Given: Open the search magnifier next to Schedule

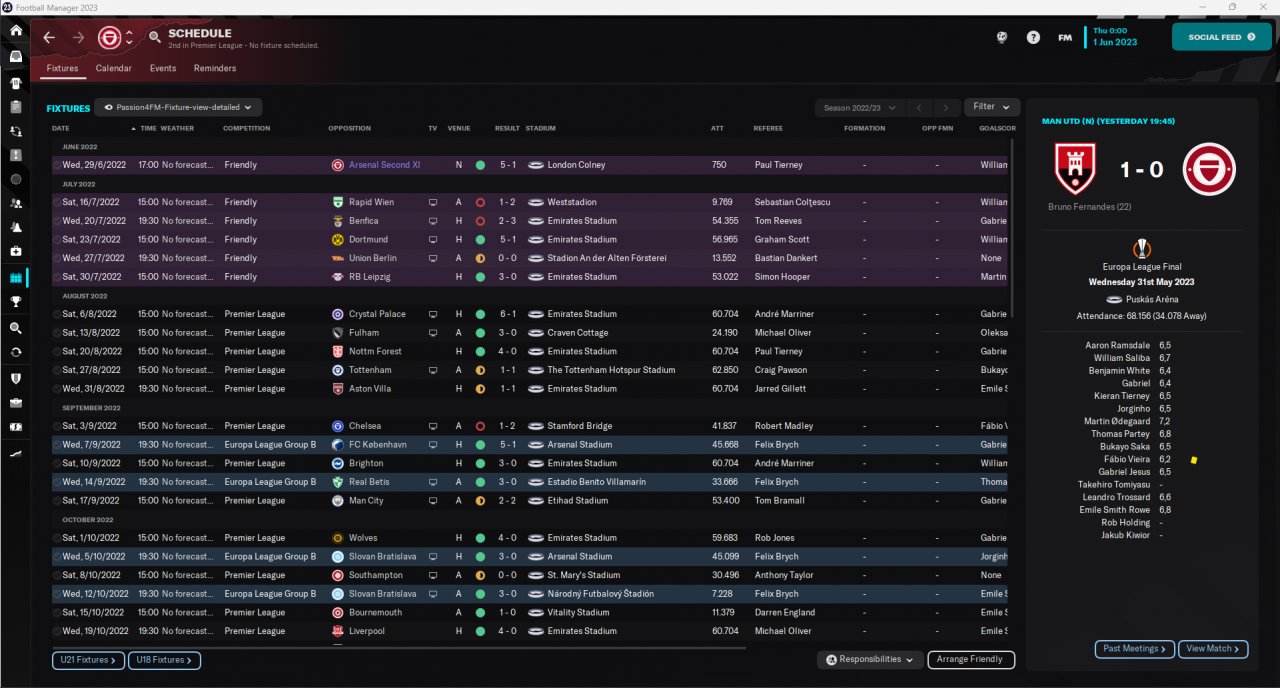Looking at the screenshot, I should (154, 37).
